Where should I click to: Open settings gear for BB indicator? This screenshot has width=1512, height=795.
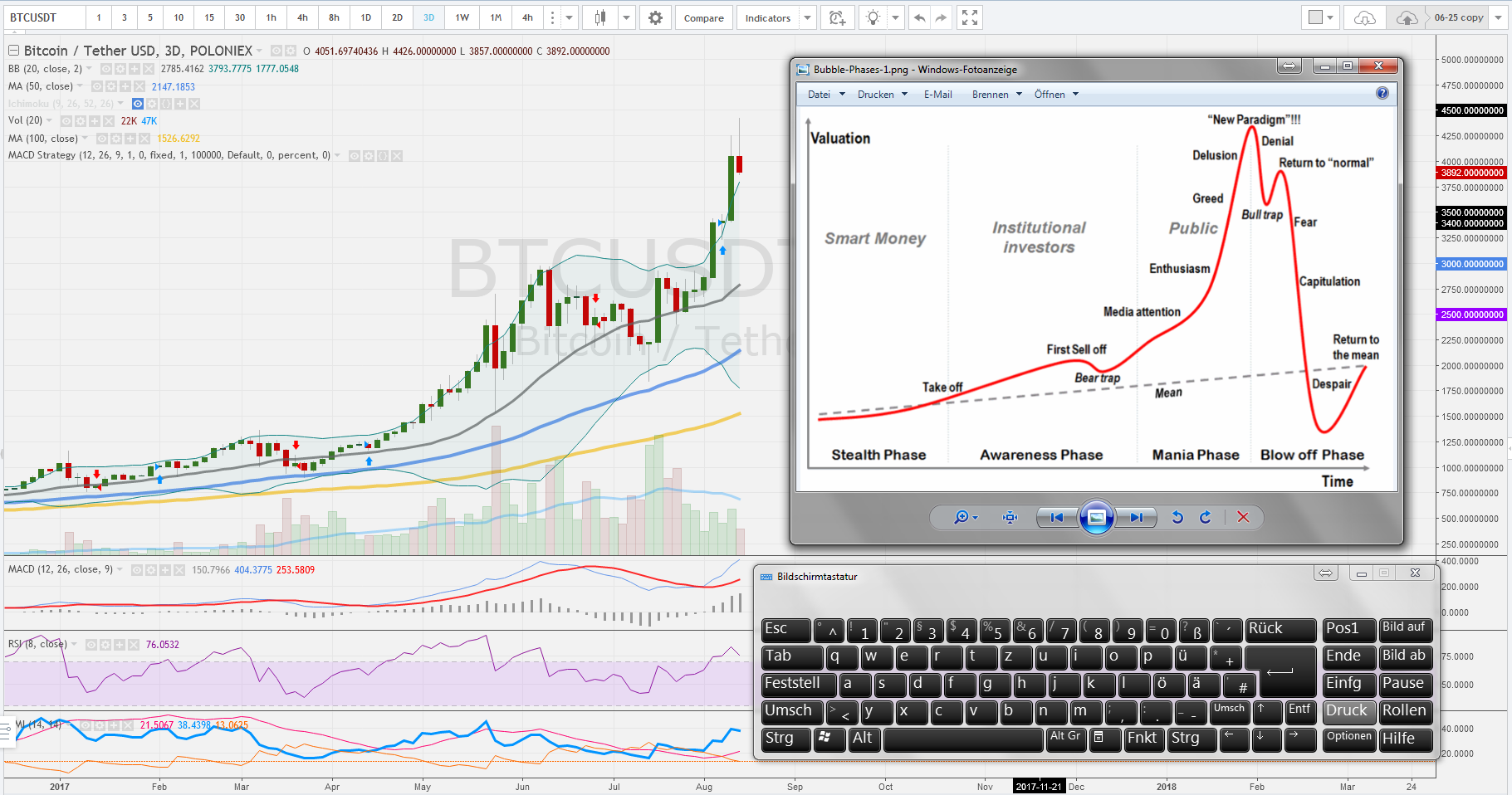120,69
